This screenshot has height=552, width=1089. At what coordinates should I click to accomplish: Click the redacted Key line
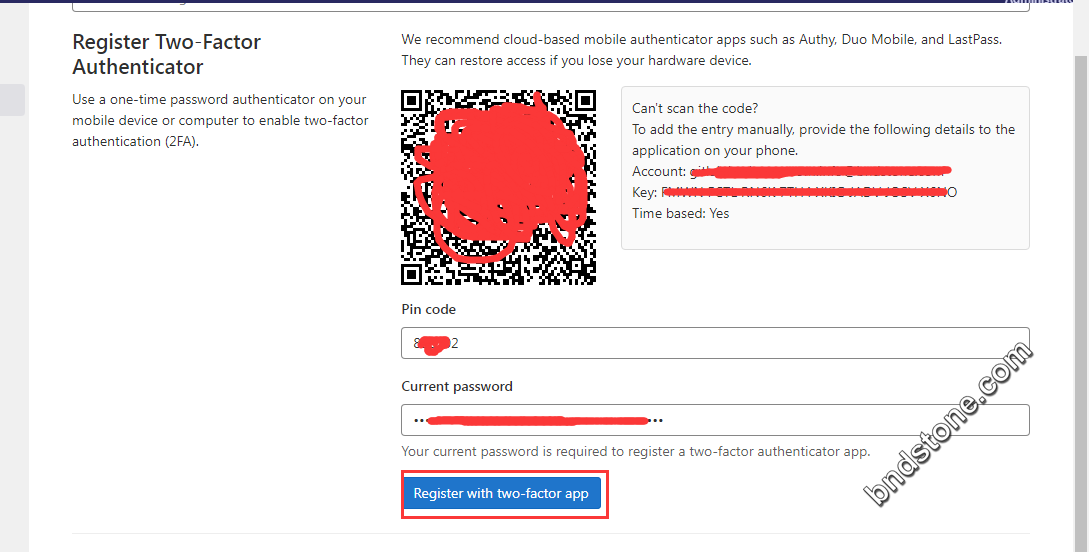coord(795,192)
